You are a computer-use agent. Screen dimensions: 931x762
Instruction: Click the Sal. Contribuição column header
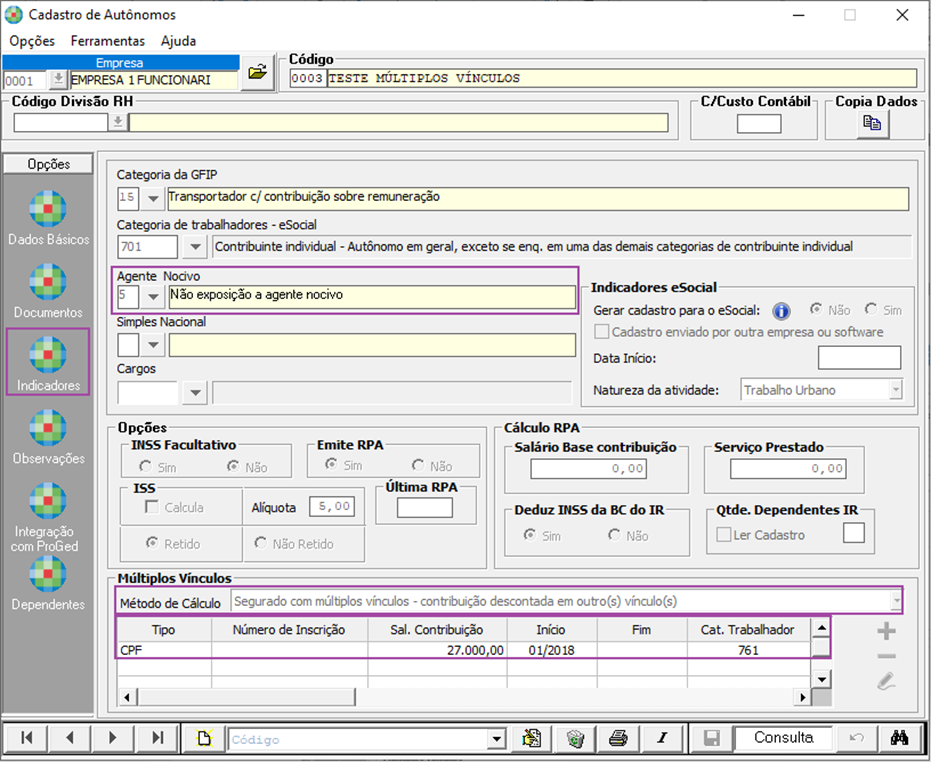pyautogui.click(x=437, y=630)
